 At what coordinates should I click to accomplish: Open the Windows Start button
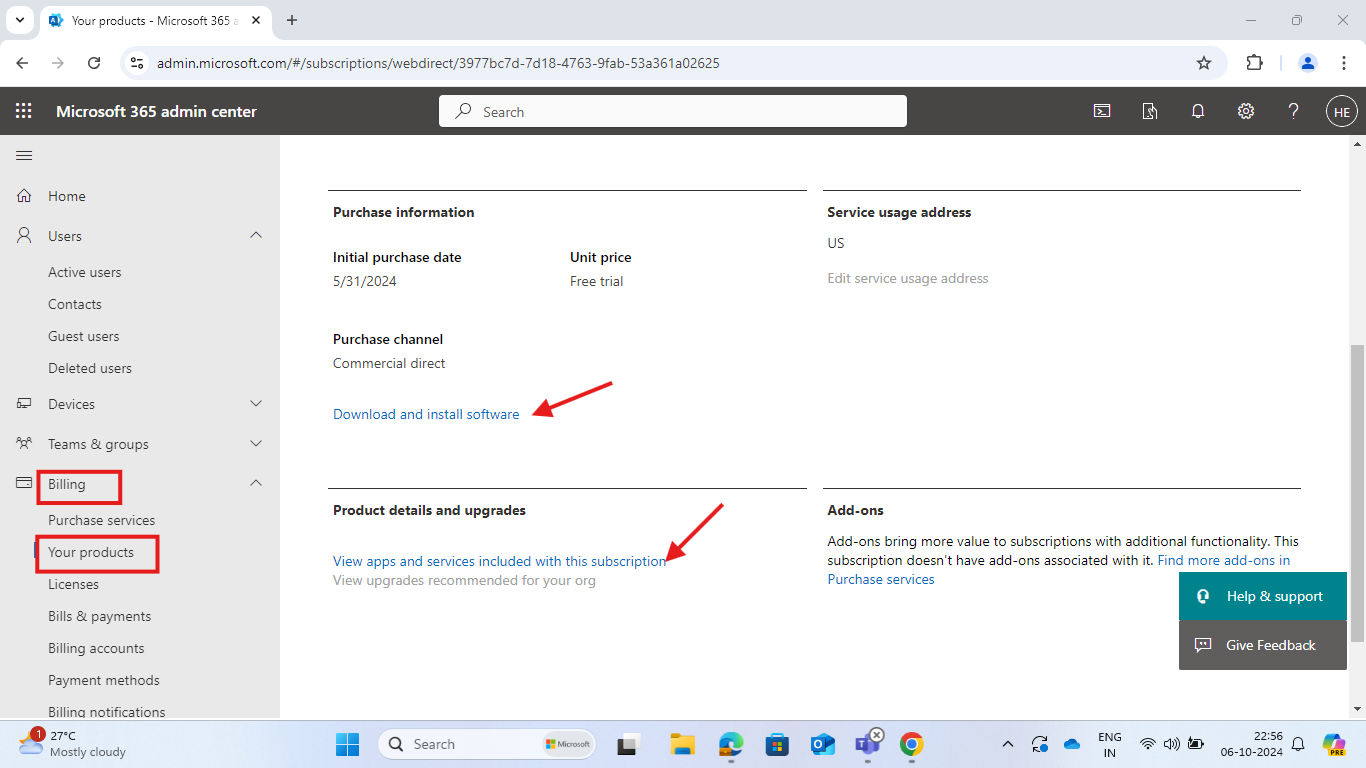point(347,744)
